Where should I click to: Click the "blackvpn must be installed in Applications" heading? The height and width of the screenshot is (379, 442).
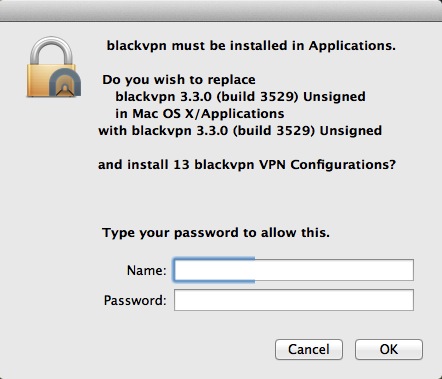tap(251, 46)
